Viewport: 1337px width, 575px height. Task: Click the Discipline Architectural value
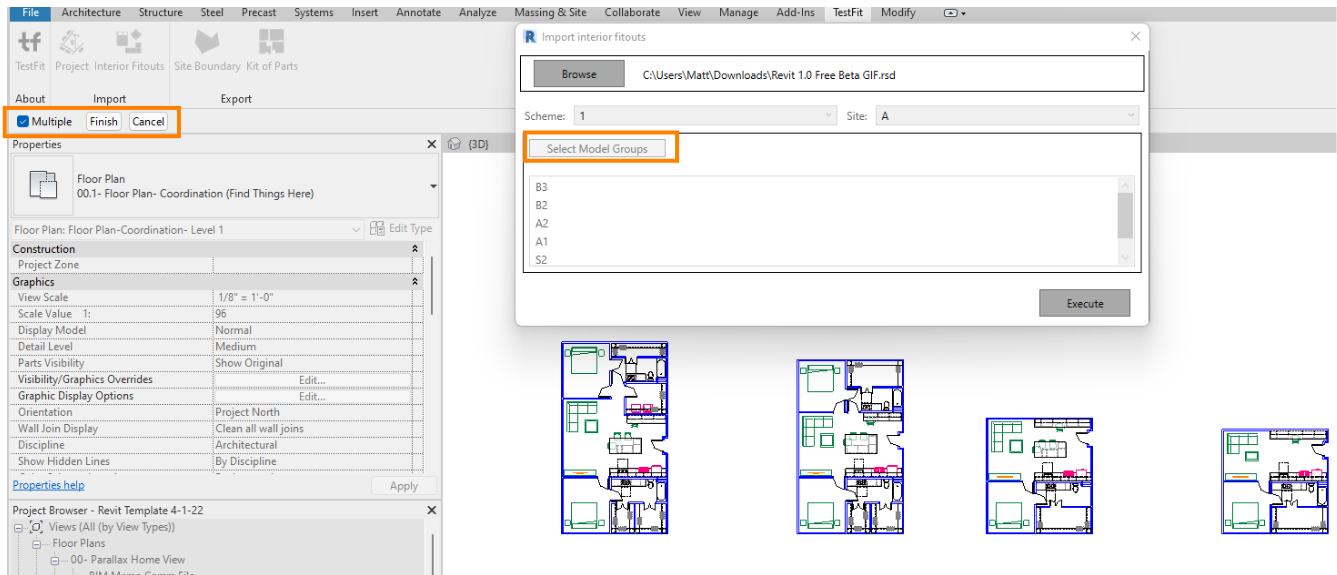(311, 445)
